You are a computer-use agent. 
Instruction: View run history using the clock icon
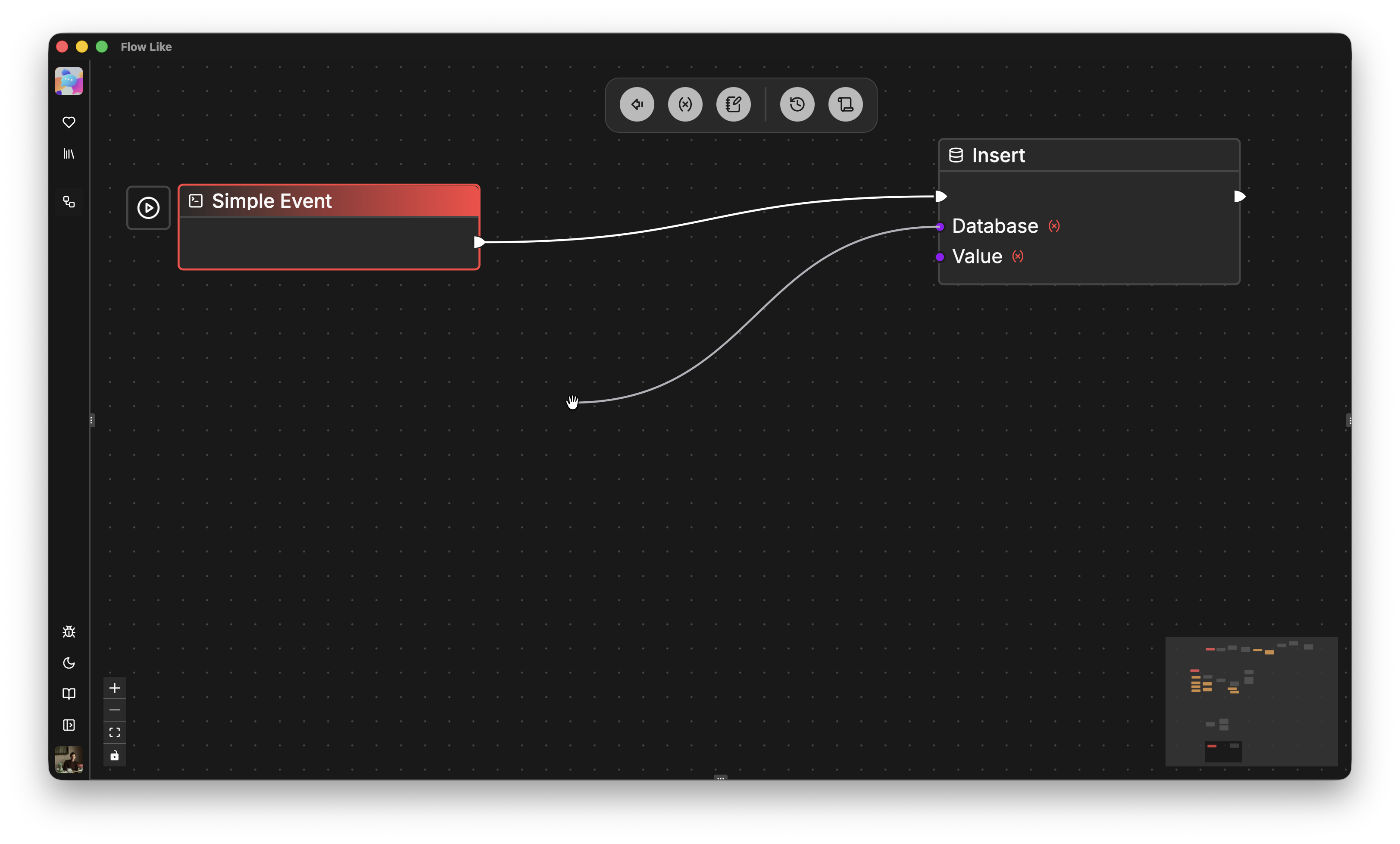(x=797, y=104)
